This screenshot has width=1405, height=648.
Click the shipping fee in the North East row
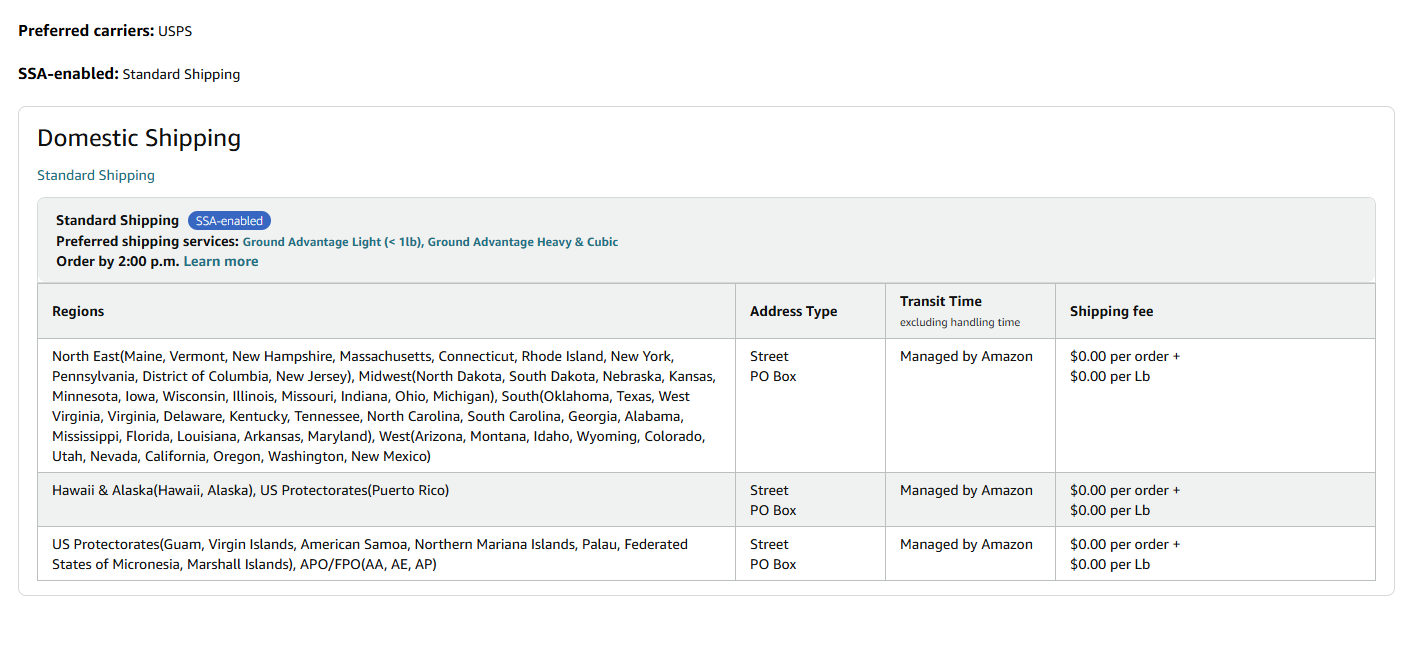[1125, 366]
